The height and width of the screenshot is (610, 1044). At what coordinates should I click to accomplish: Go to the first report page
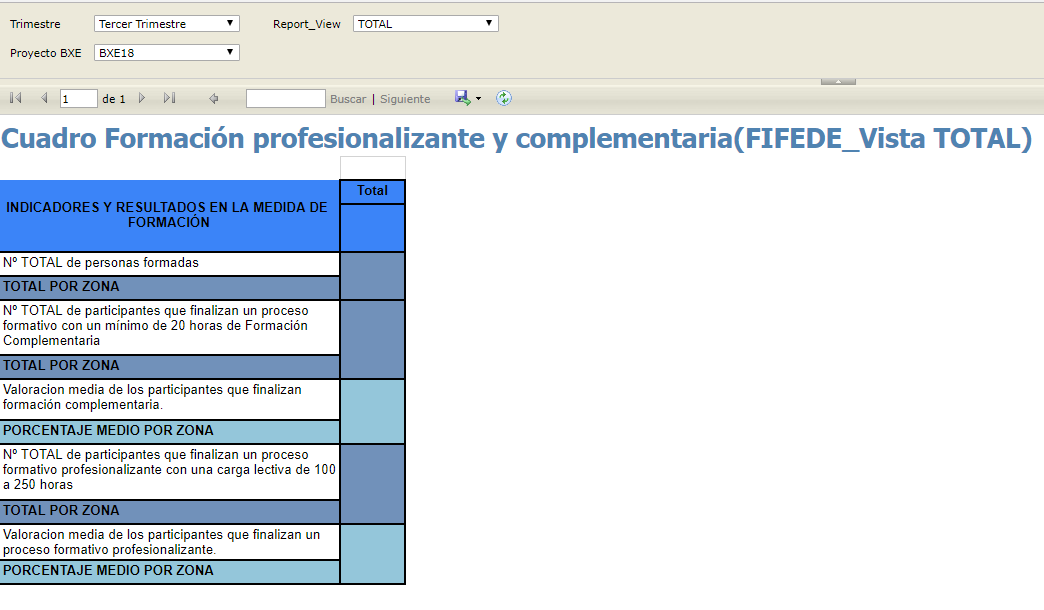[x=16, y=98]
